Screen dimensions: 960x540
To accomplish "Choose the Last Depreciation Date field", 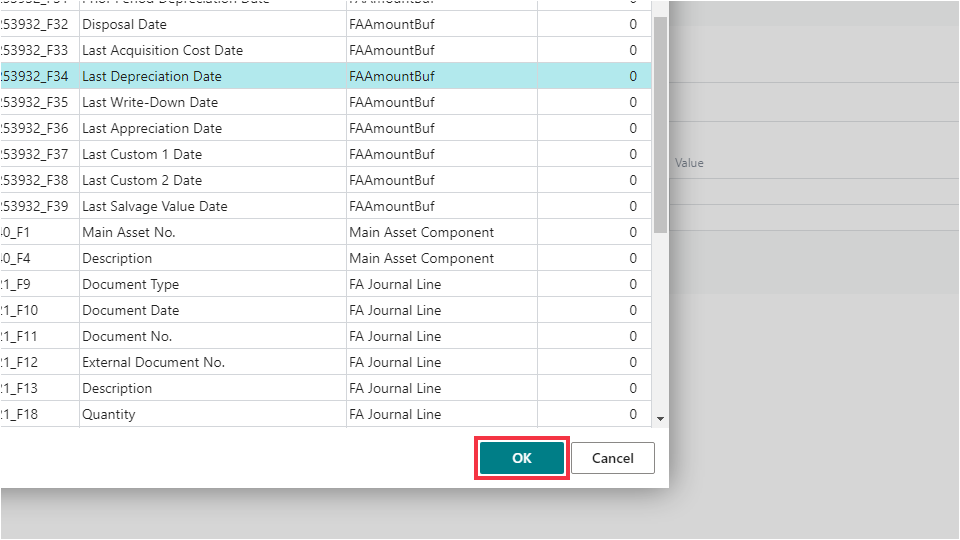I will (326, 77).
